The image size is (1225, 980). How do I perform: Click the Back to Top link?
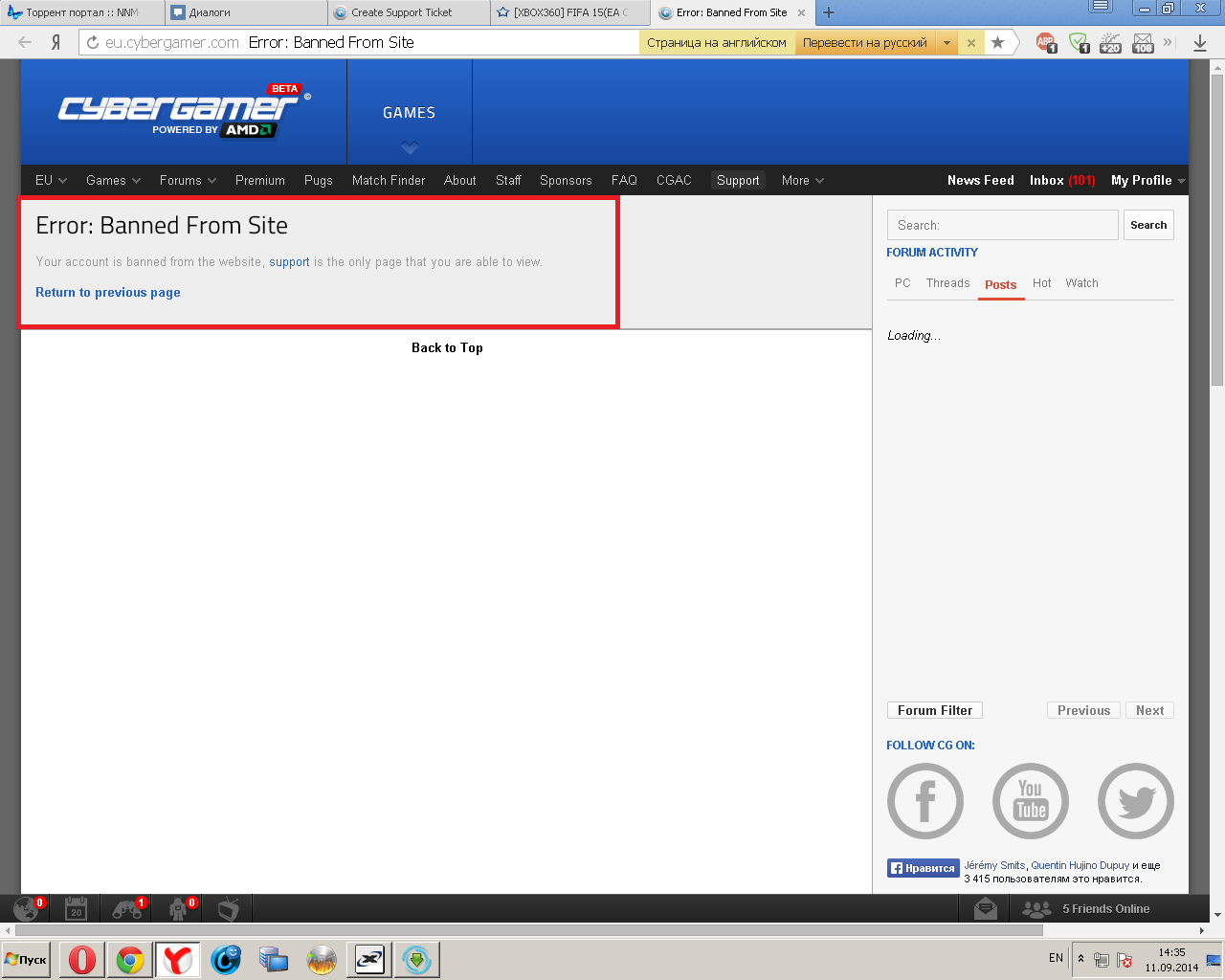(x=447, y=348)
